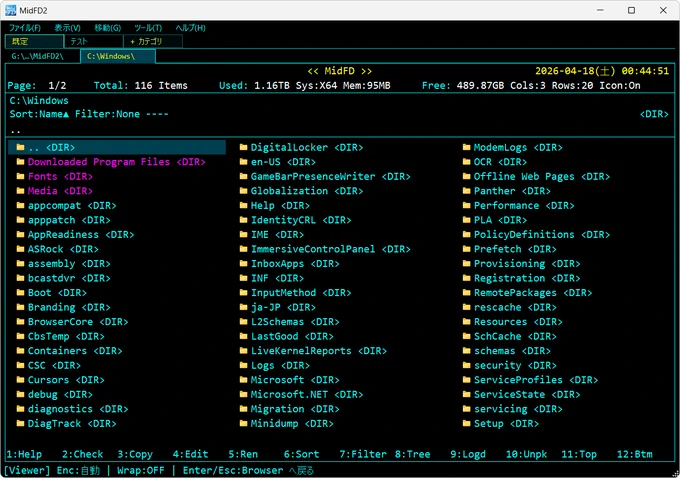
Task: Click the folder icon beside Downloaded Program Files
Action: click(x=20, y=162)
